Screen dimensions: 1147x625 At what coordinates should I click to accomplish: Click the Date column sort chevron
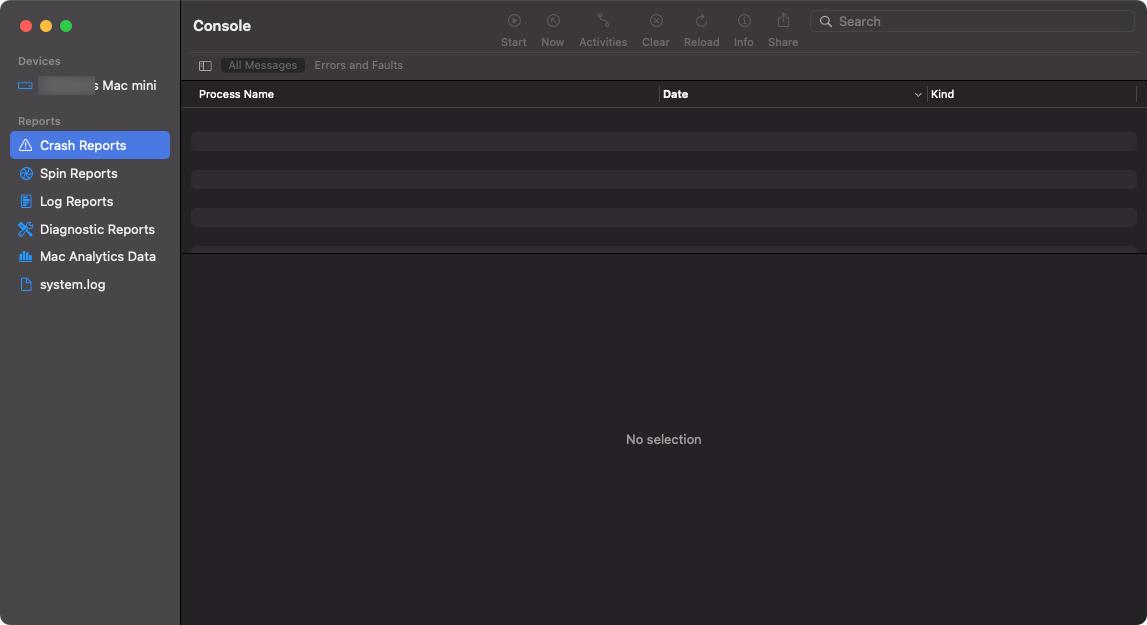coord(918,94)
